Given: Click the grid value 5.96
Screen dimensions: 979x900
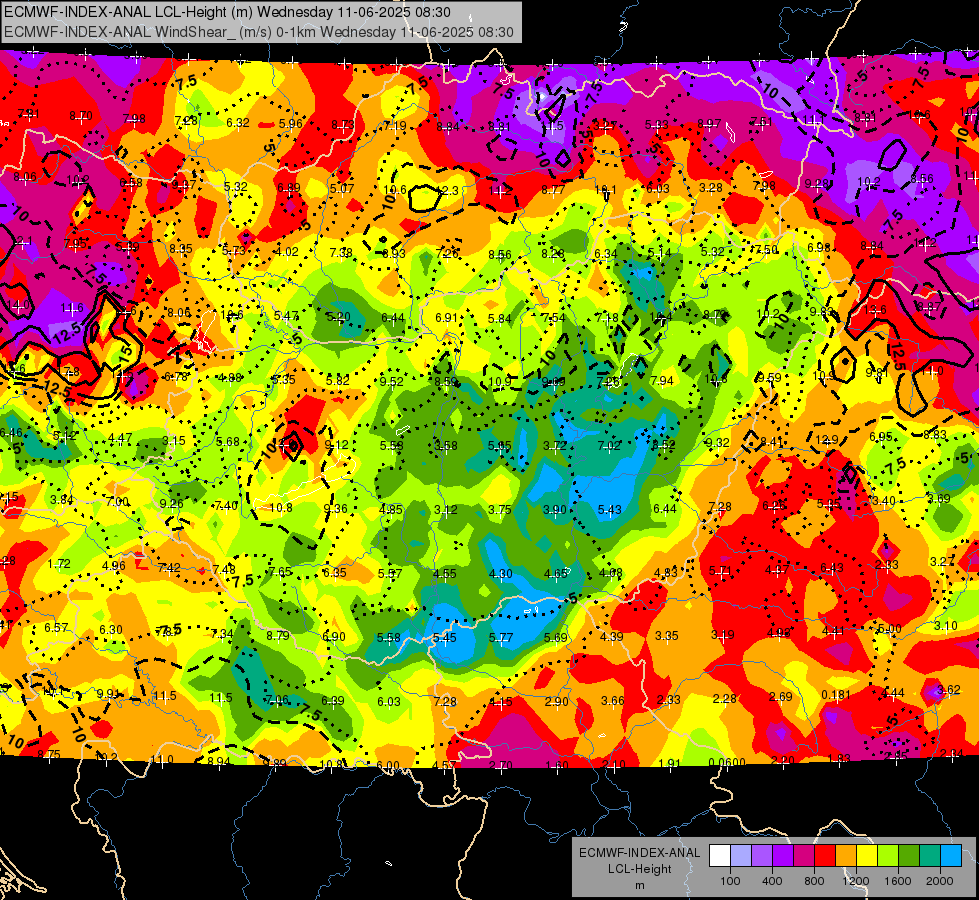Looking at the screenshot, I should [291, 124].
